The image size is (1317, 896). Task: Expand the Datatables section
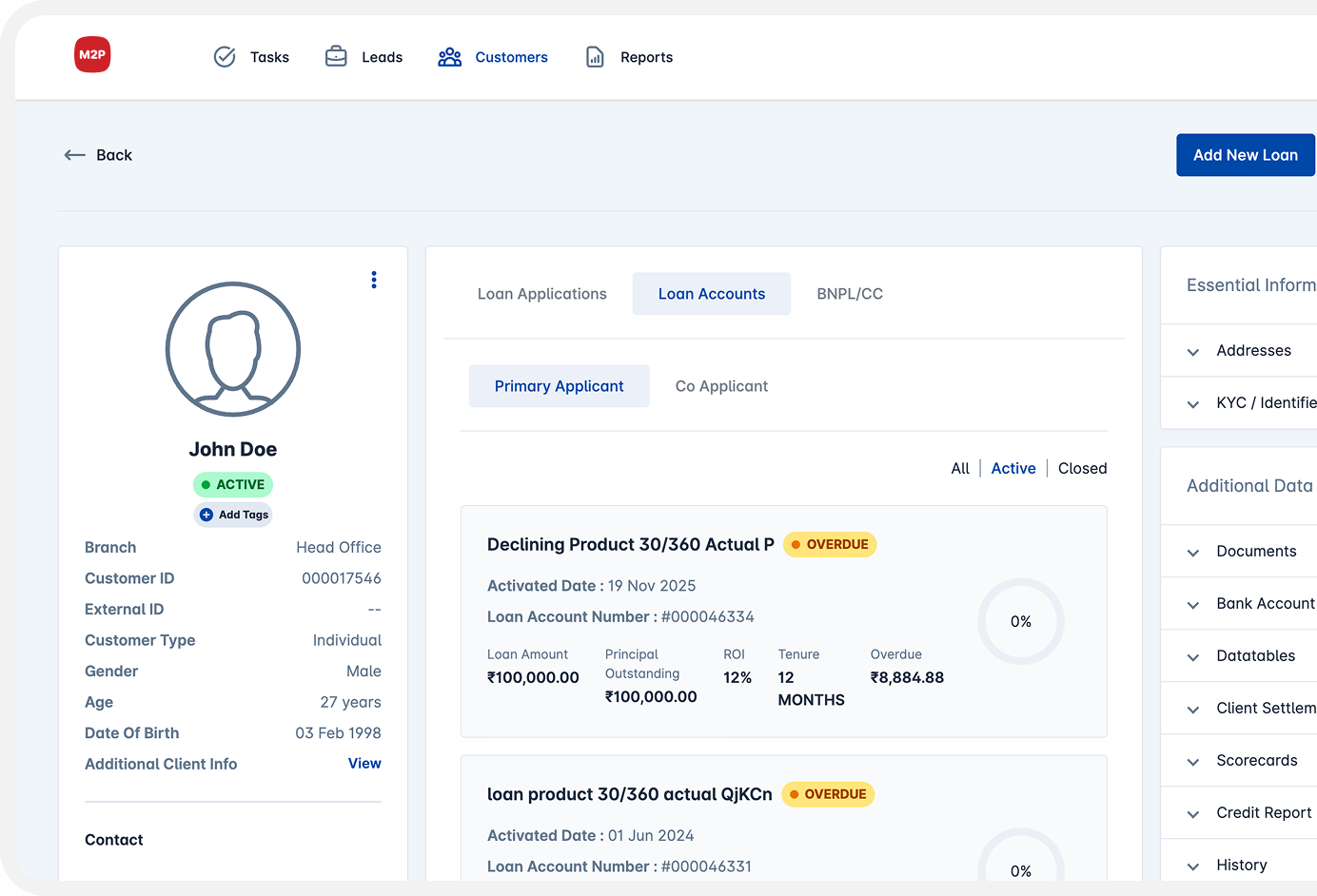point(1239,656)
